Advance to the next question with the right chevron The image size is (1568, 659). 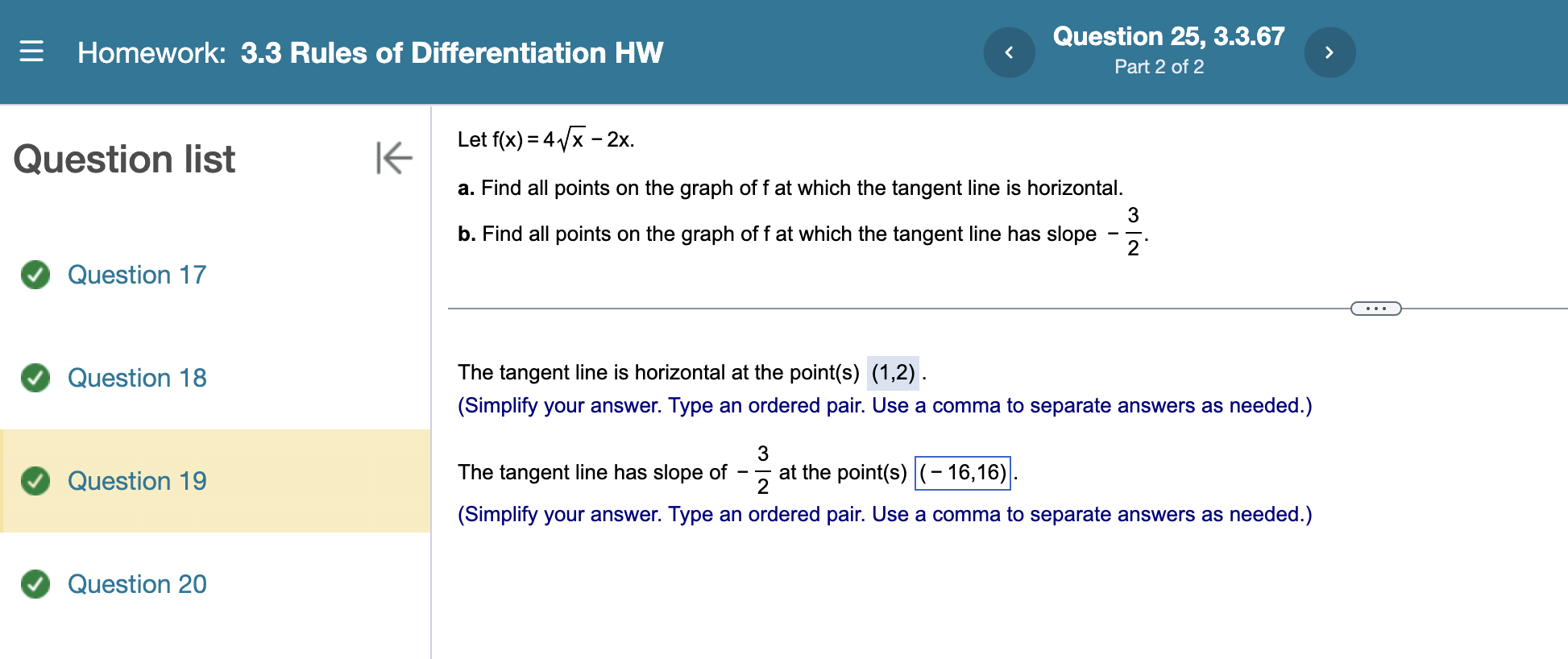(x=1330, y=52)
